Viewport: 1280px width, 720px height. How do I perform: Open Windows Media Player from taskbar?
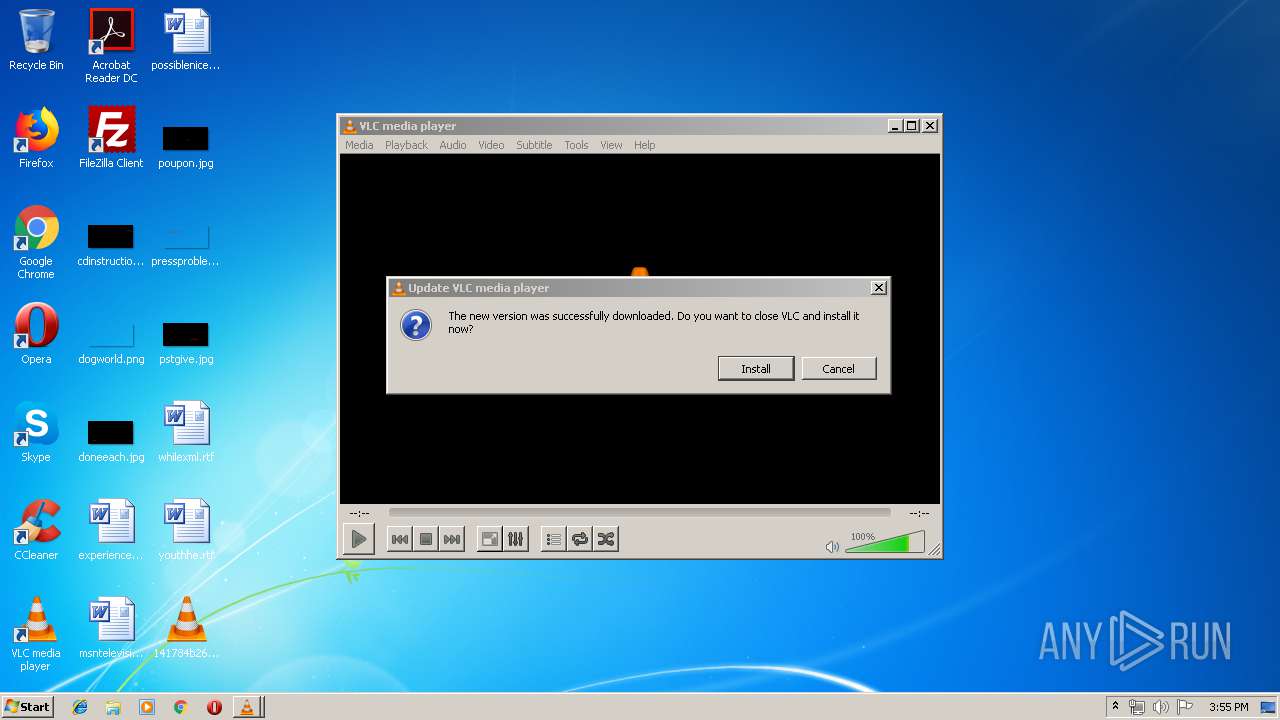tap(147, 707)
